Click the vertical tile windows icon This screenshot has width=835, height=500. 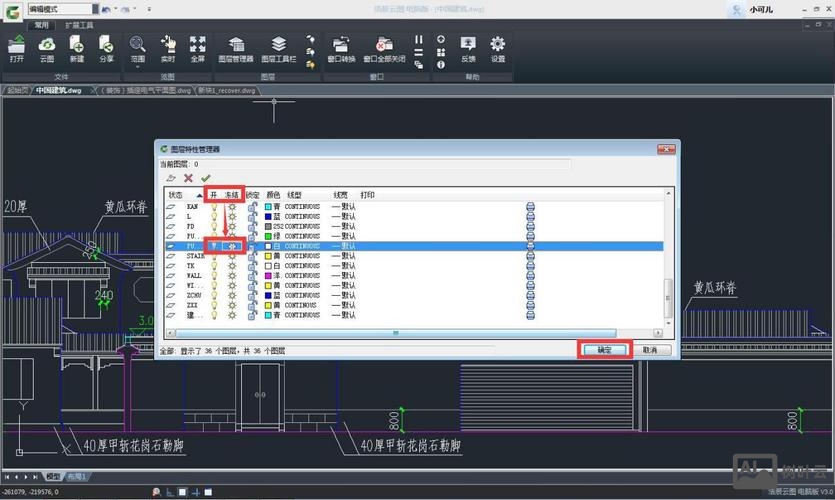pyautogui.click(x=419, y=39)
